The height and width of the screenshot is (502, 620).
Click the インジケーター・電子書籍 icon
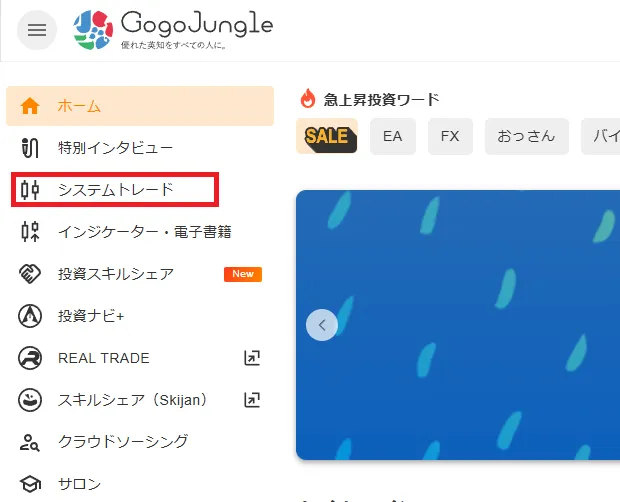click(x=30, y=232)
